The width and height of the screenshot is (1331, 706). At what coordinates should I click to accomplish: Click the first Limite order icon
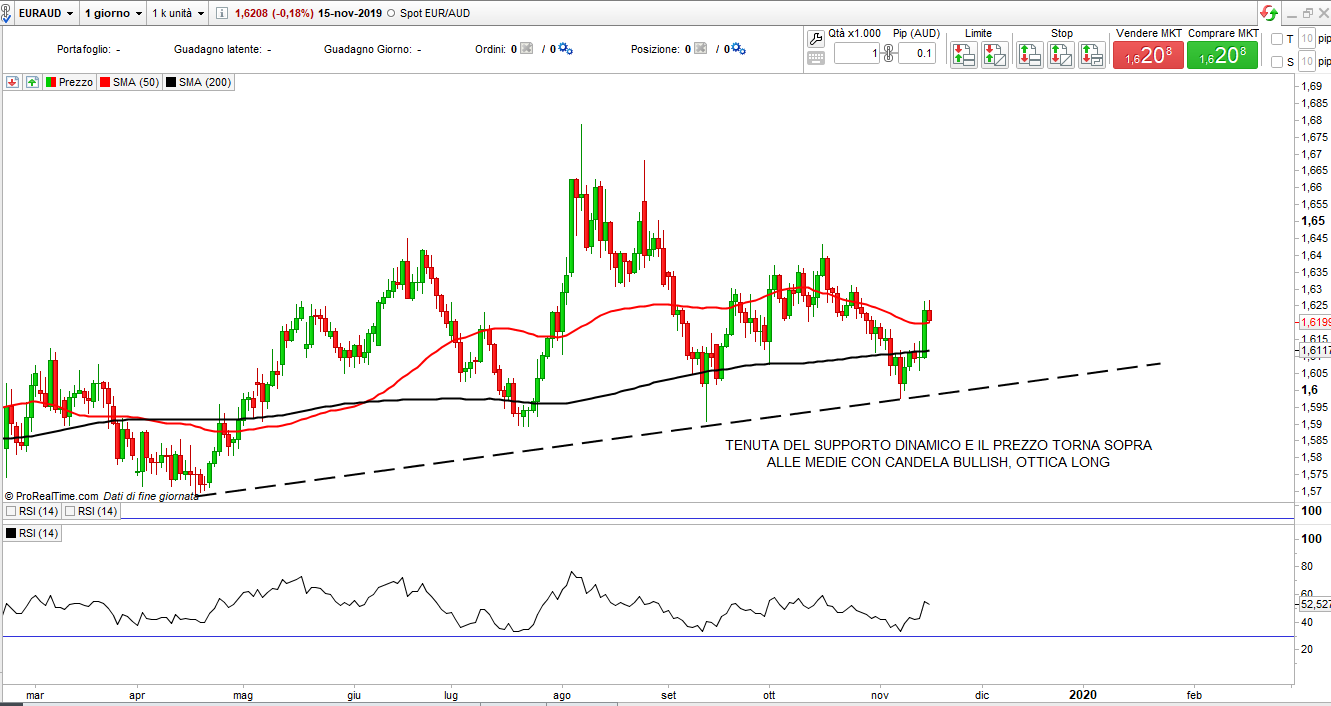pyautogui.click(x=963, y=55)
